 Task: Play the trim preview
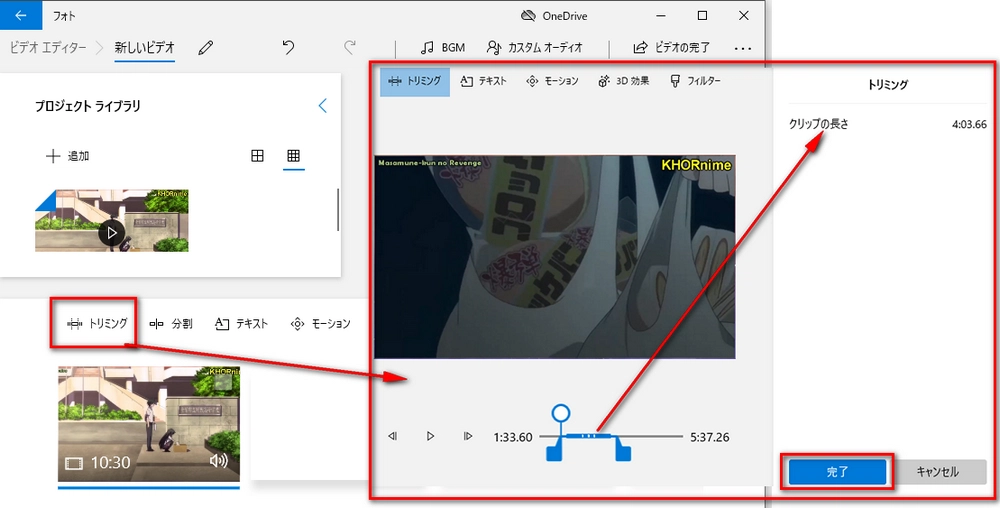[x=430, y=436]
